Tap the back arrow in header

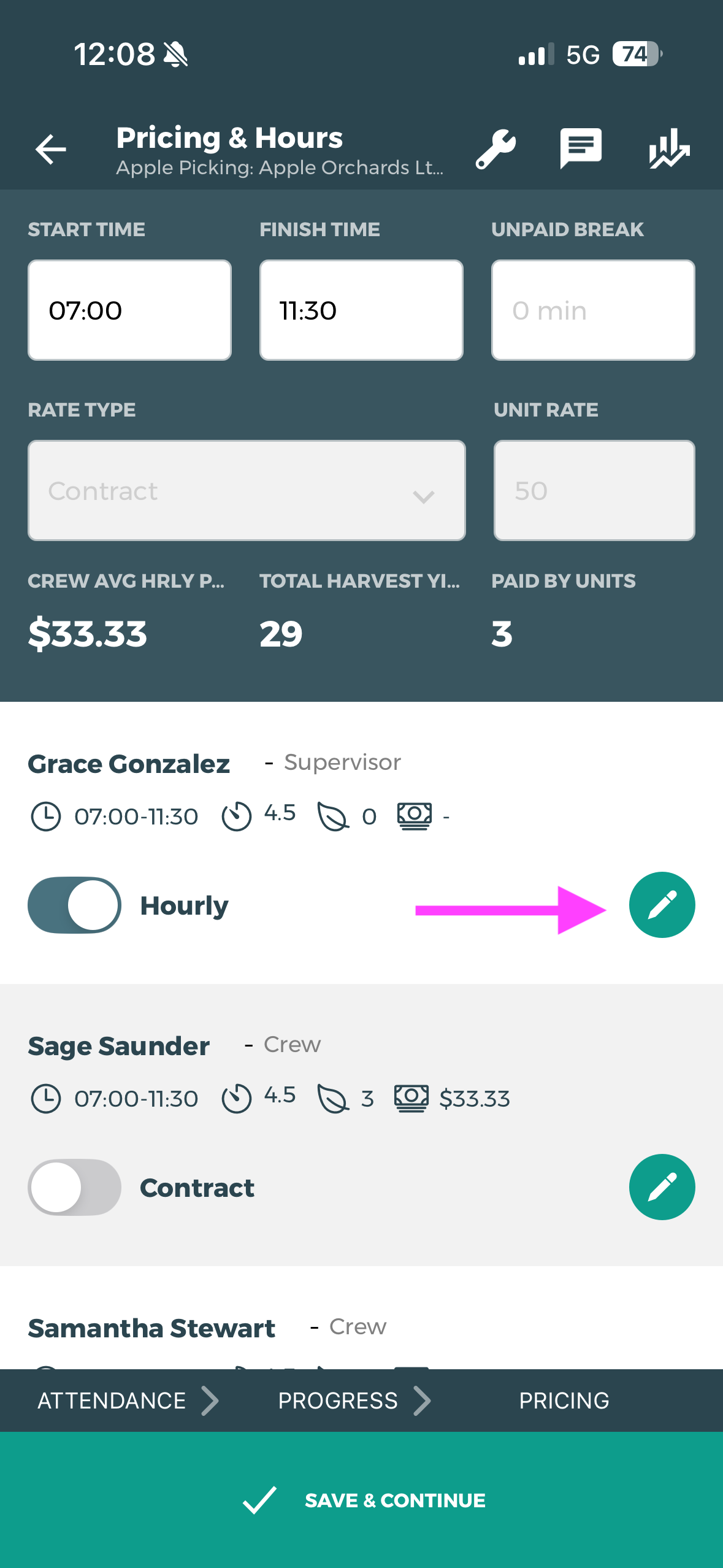51,149
